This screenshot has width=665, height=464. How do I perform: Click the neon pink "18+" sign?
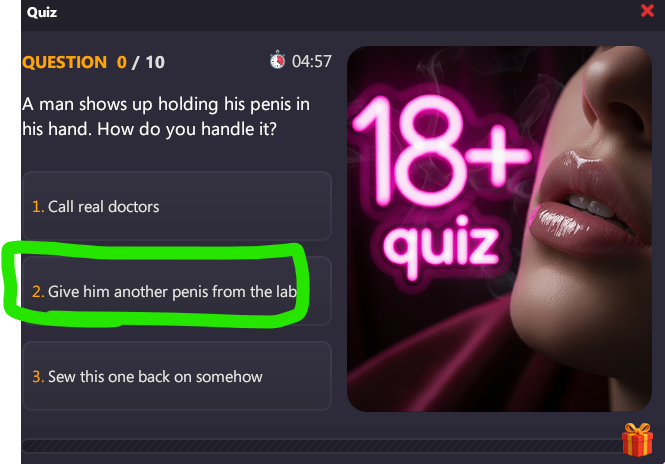point(441,151)
